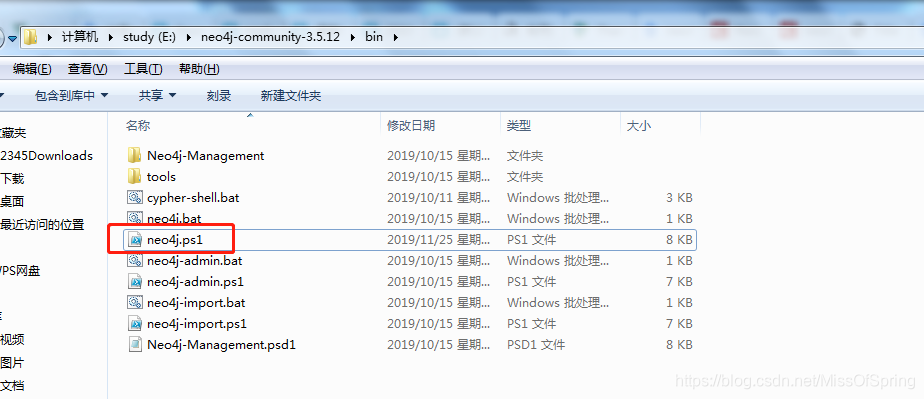Image resolution: width=924 pixels, height=399 pixels.
Task: Sort by 大小 column header
Action: click(639, 126)
